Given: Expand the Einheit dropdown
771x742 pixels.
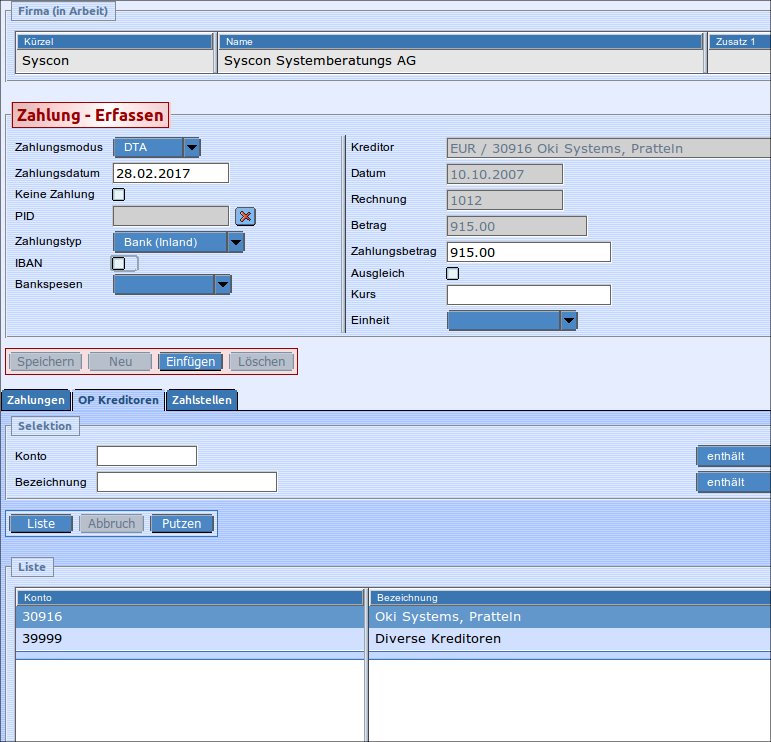Looking at the screenshot, I should coord(568,321).
